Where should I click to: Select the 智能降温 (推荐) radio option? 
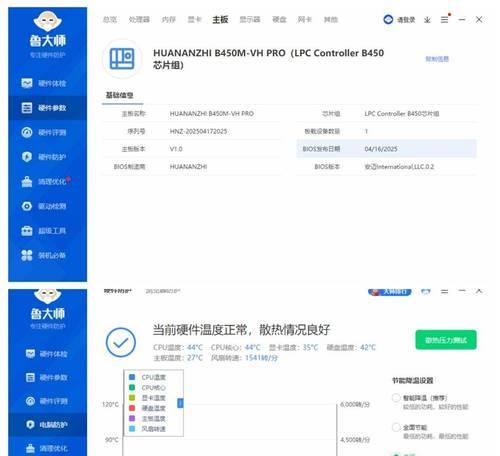tap(396, 398)
